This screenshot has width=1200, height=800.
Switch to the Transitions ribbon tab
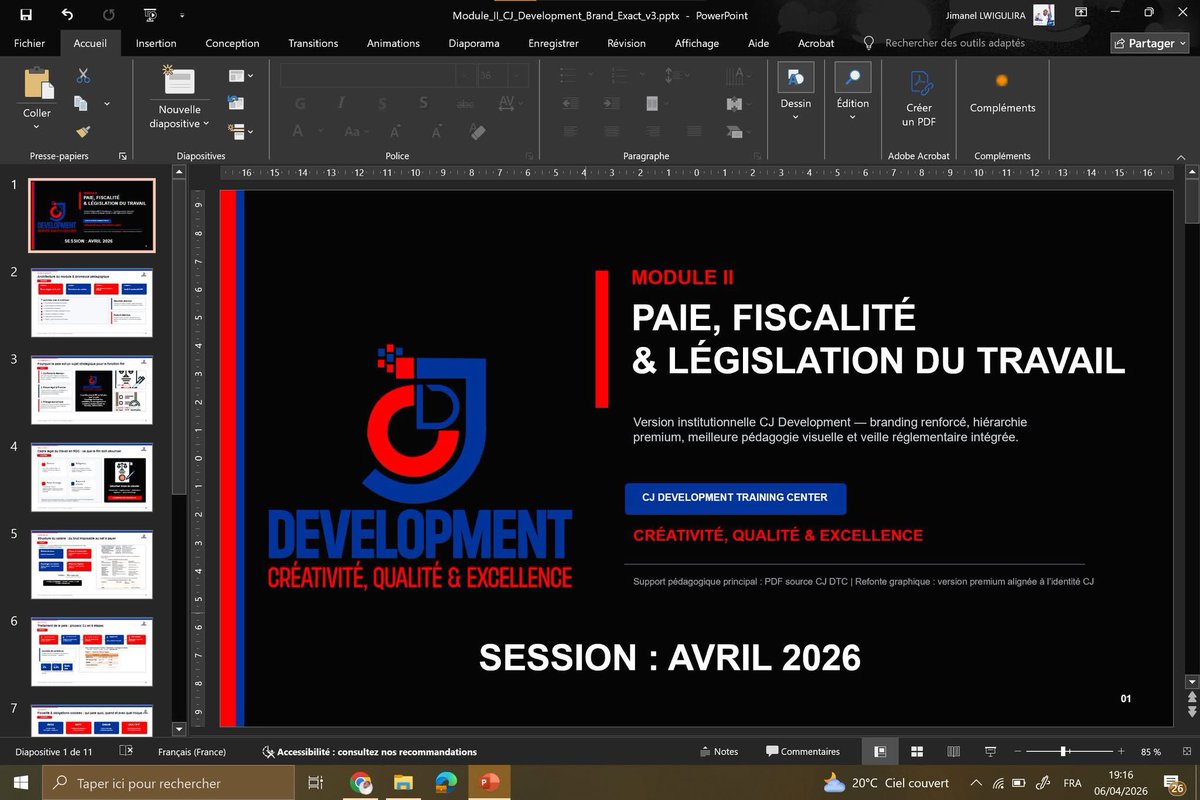pos(313,43)
